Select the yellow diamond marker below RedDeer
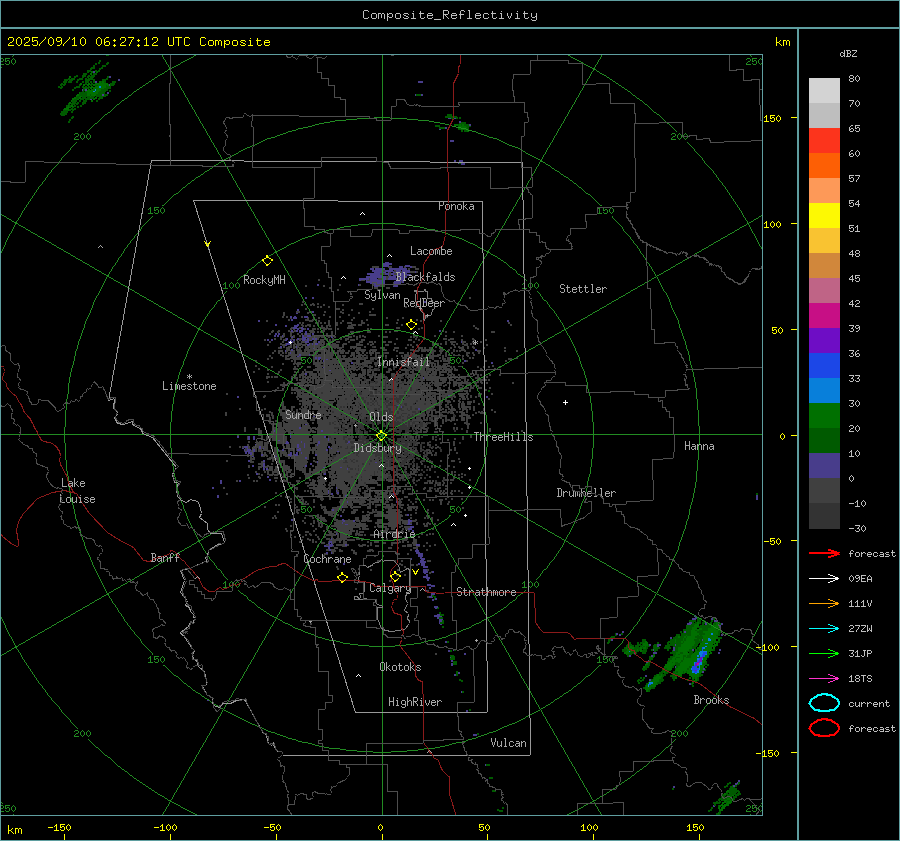Screen dimensions: 900x841 coord(412,325)
